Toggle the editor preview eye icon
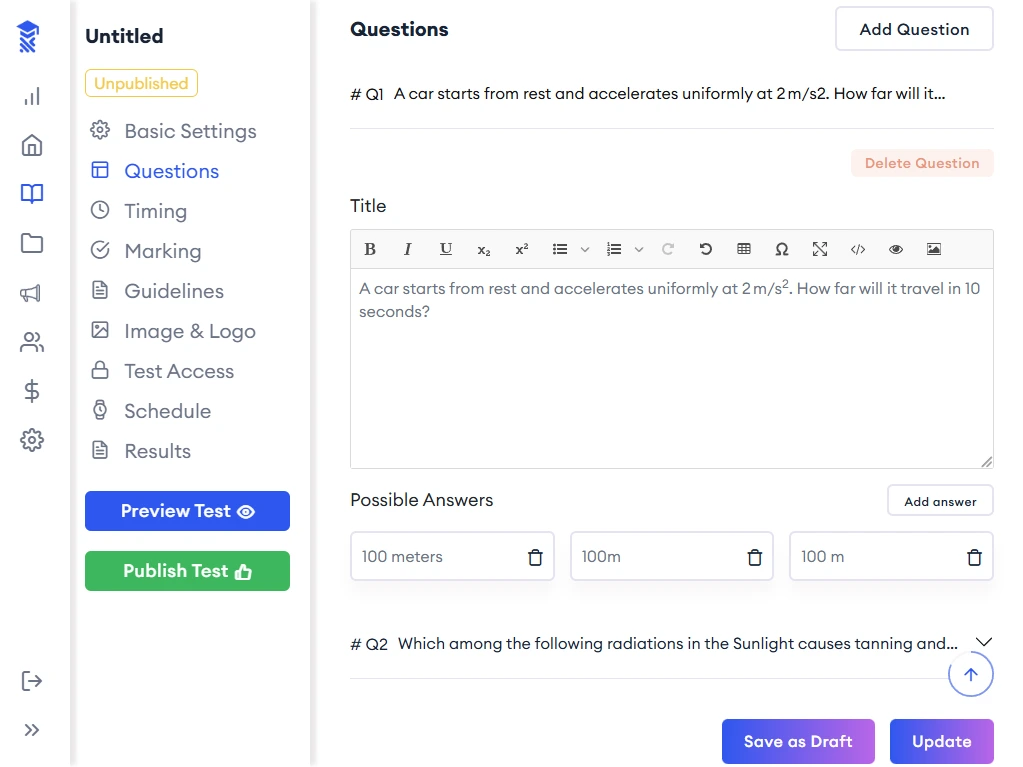 click(x=896, y=249)
